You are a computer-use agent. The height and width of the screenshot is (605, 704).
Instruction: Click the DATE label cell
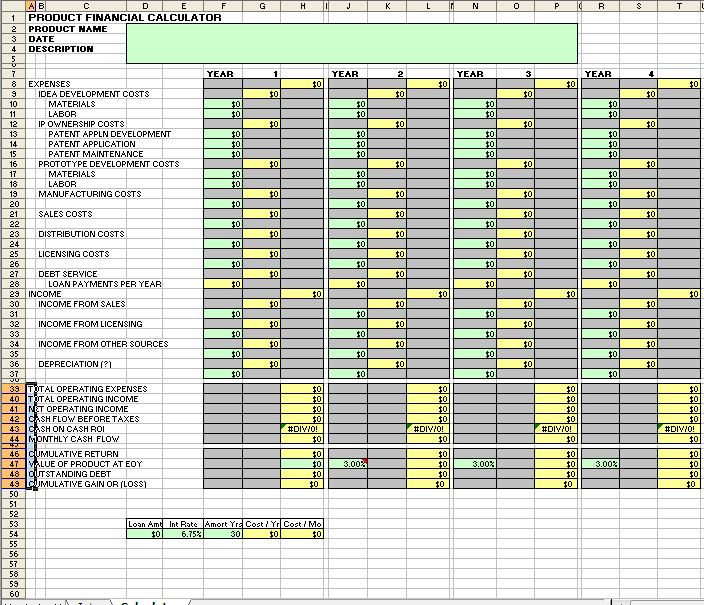41,39
